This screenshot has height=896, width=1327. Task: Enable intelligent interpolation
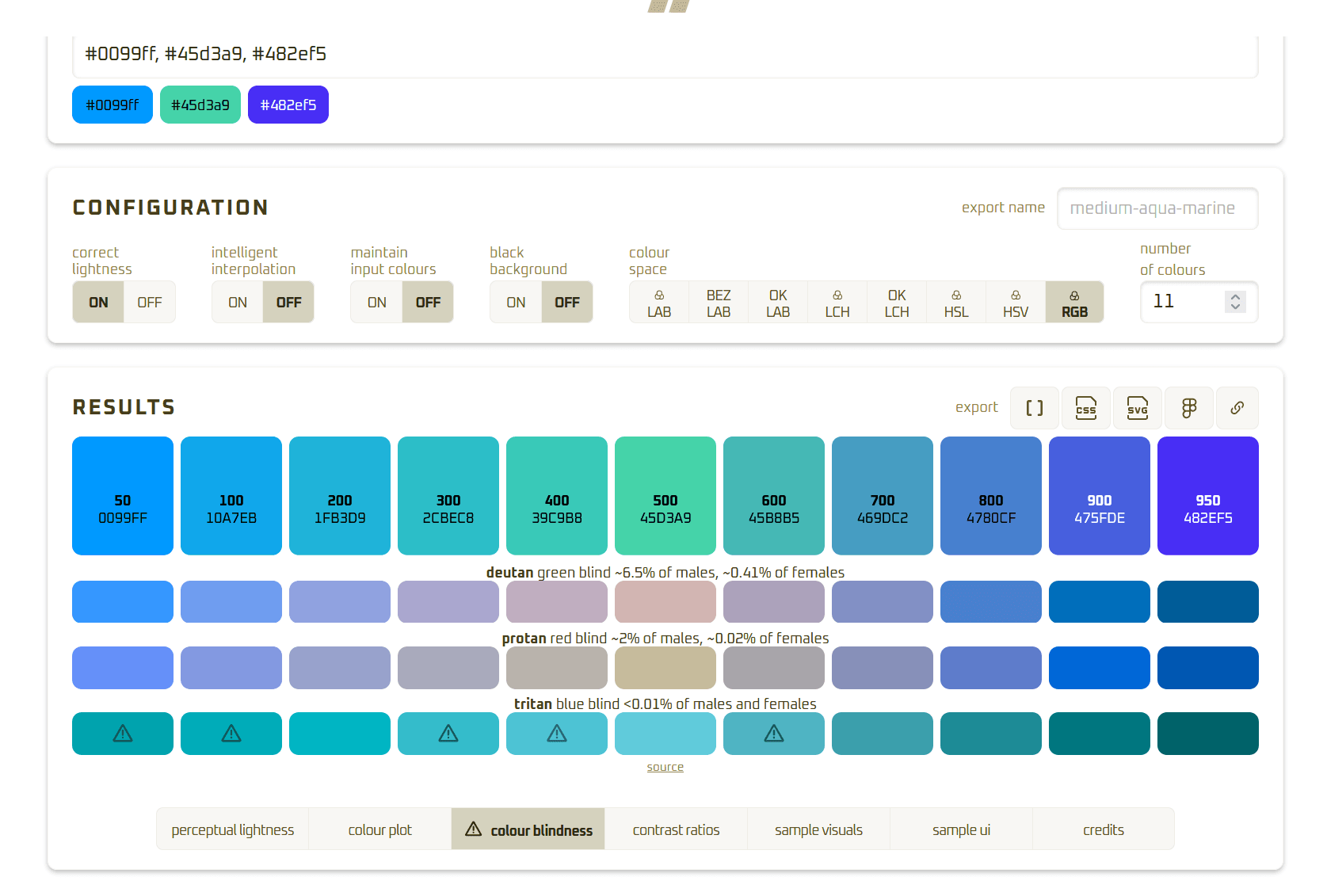click(x=237, y=302)
